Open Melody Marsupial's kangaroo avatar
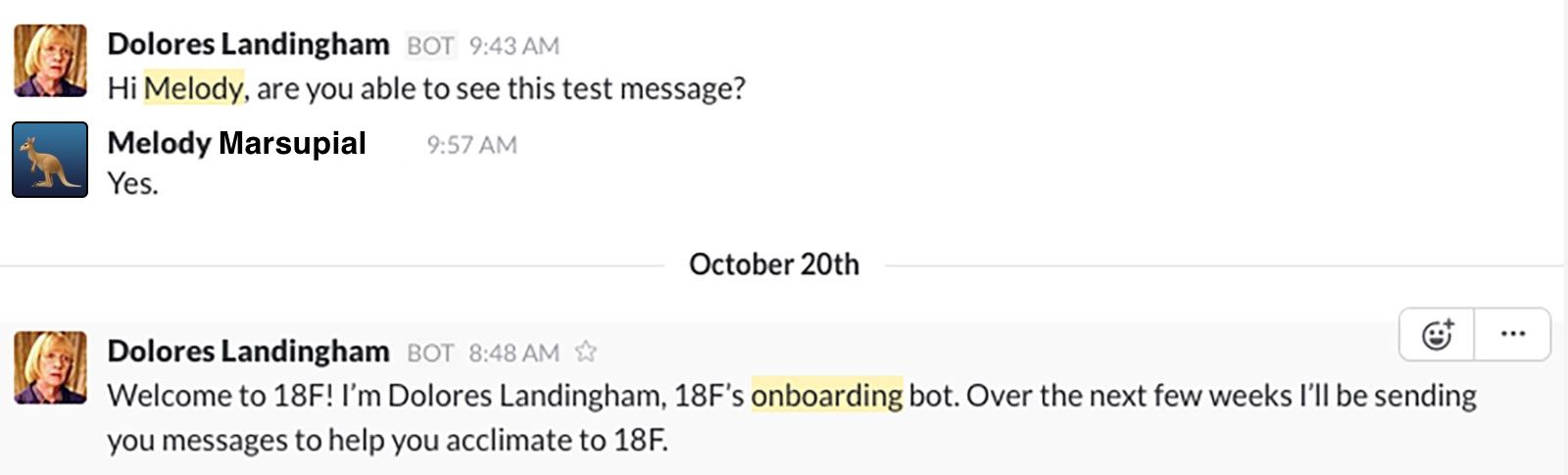The image size is (1568, 475). tap(50, 160)
